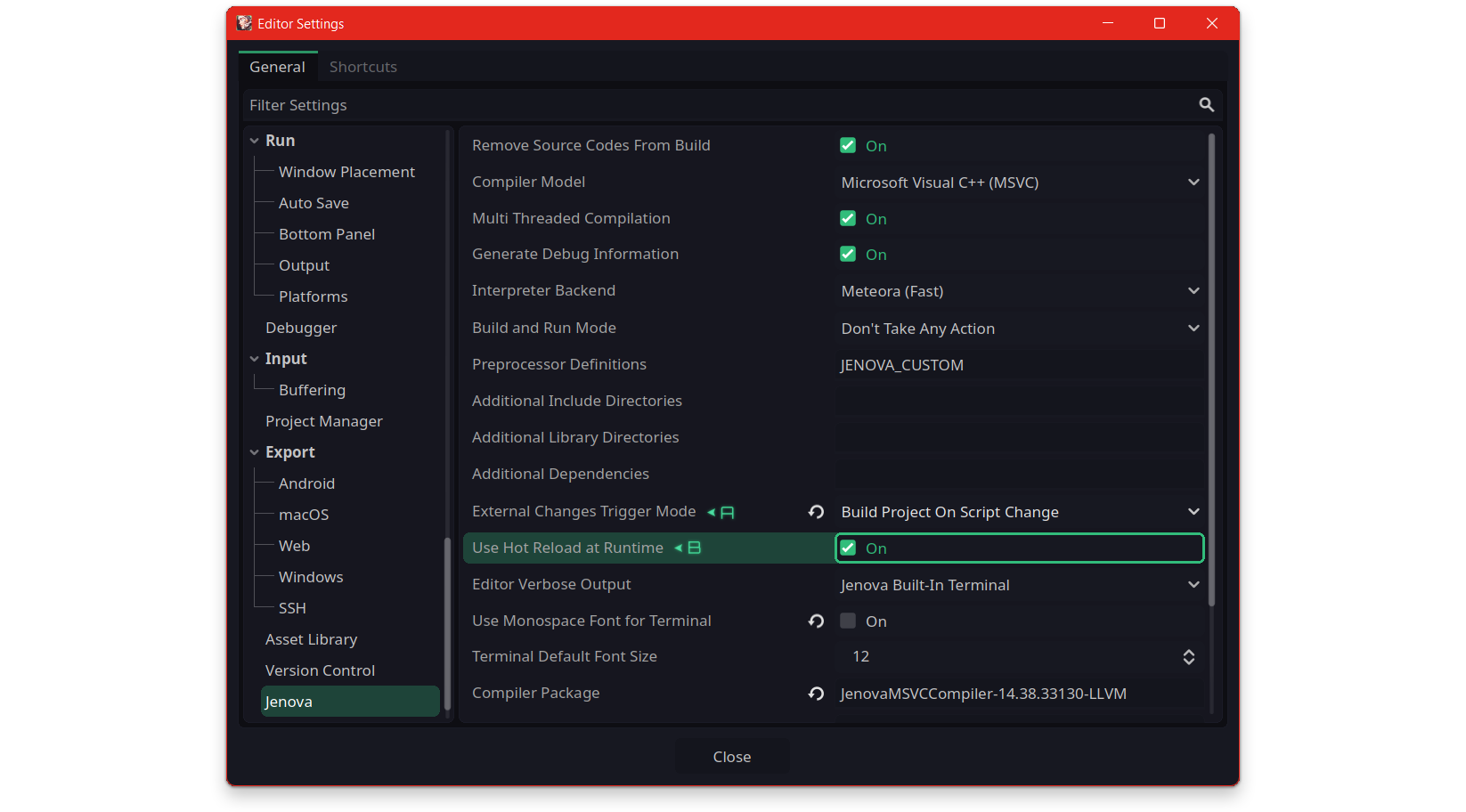Collapse the Export tree section
The image size is (1466, 812).
(x=255, y=452)
